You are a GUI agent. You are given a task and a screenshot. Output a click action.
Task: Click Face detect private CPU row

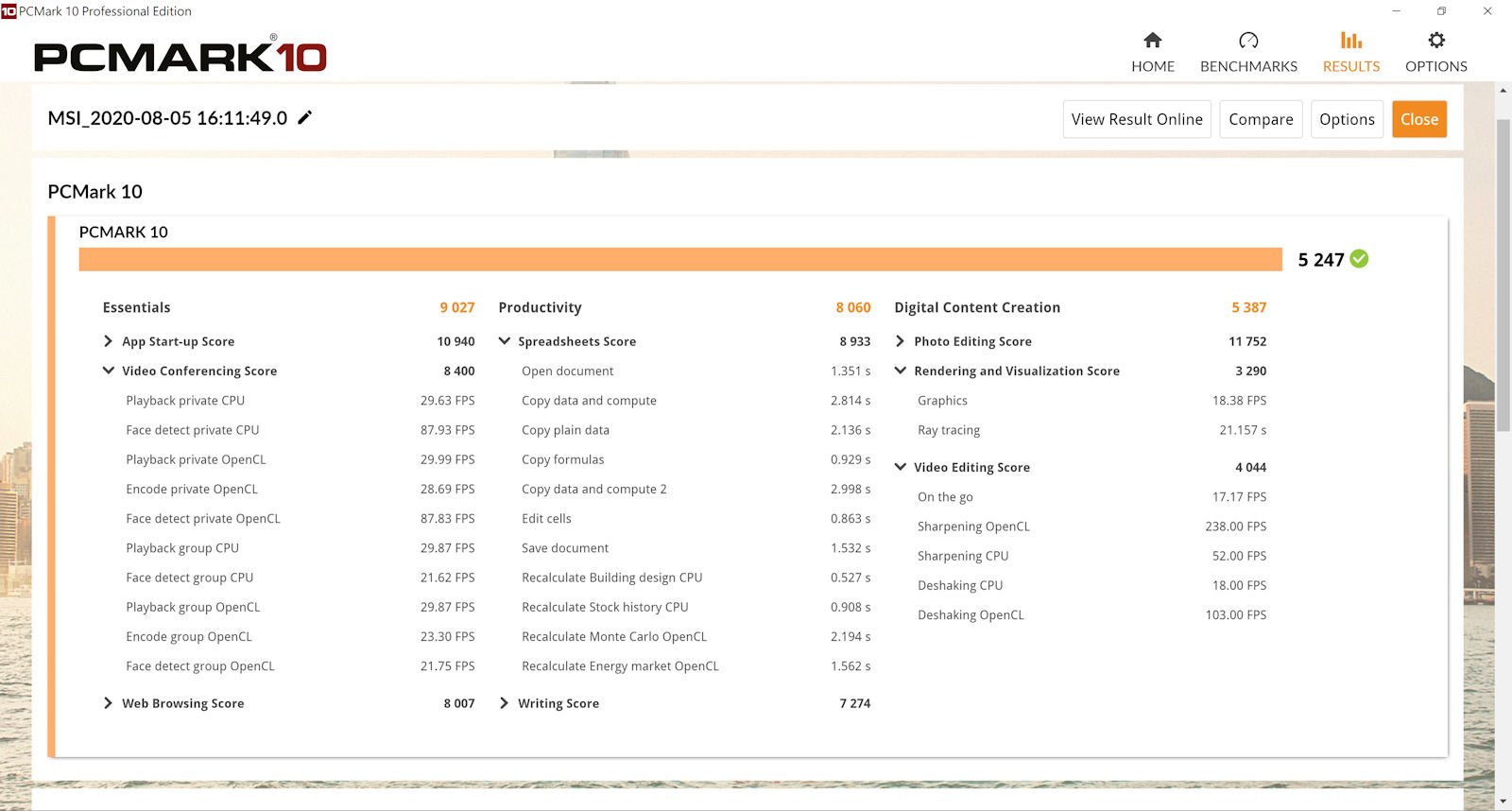click(x=301, y=430)
